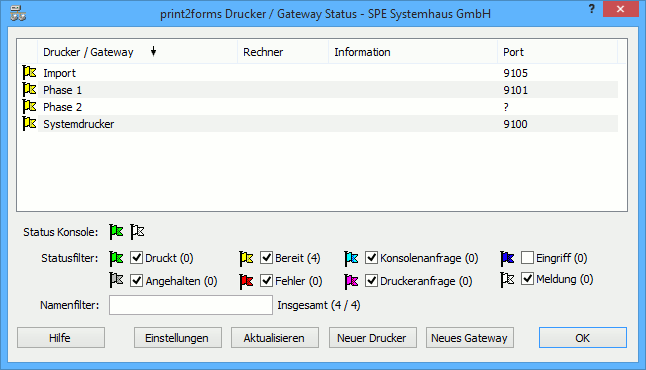Click into the Namenfilter text field
This screenshot has height=370, width=646.
[x=191, y=305]
